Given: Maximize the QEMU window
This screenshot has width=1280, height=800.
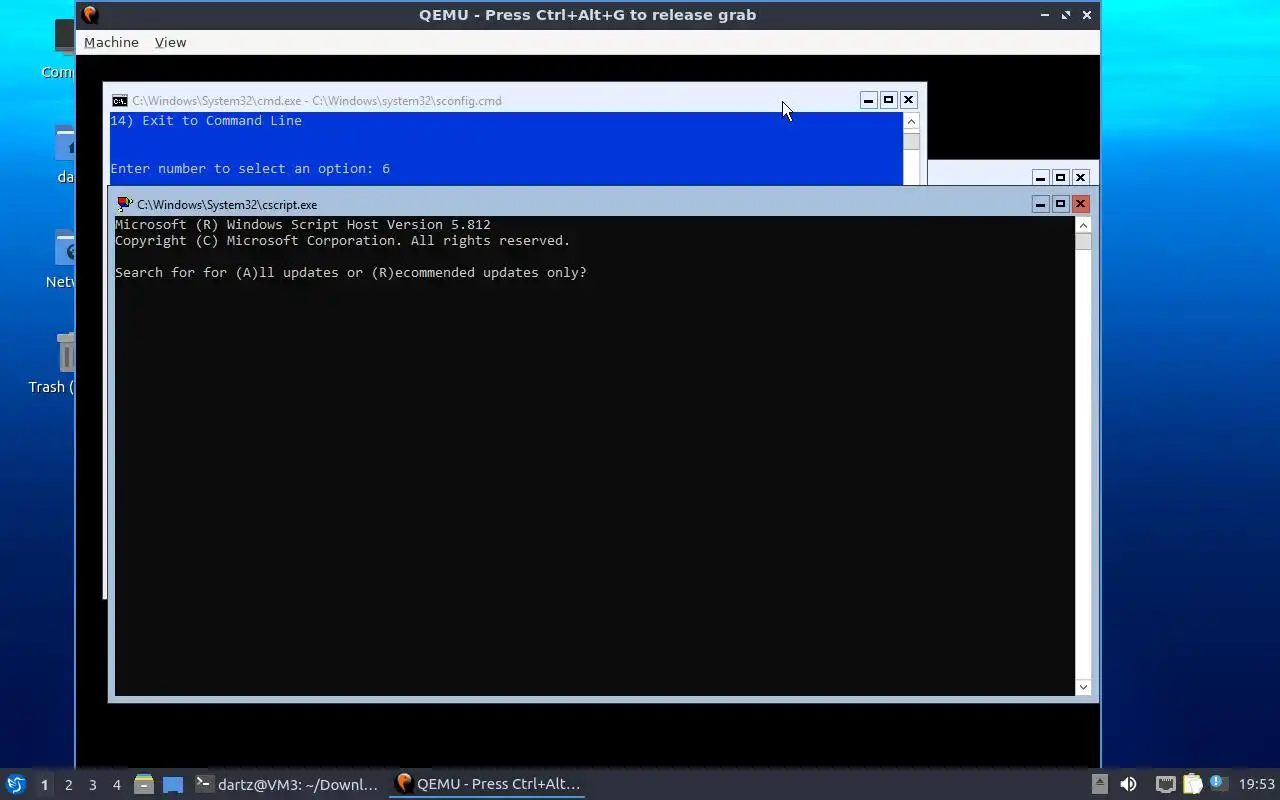Looking at the screenshot, I should [x=1066, y=15].
